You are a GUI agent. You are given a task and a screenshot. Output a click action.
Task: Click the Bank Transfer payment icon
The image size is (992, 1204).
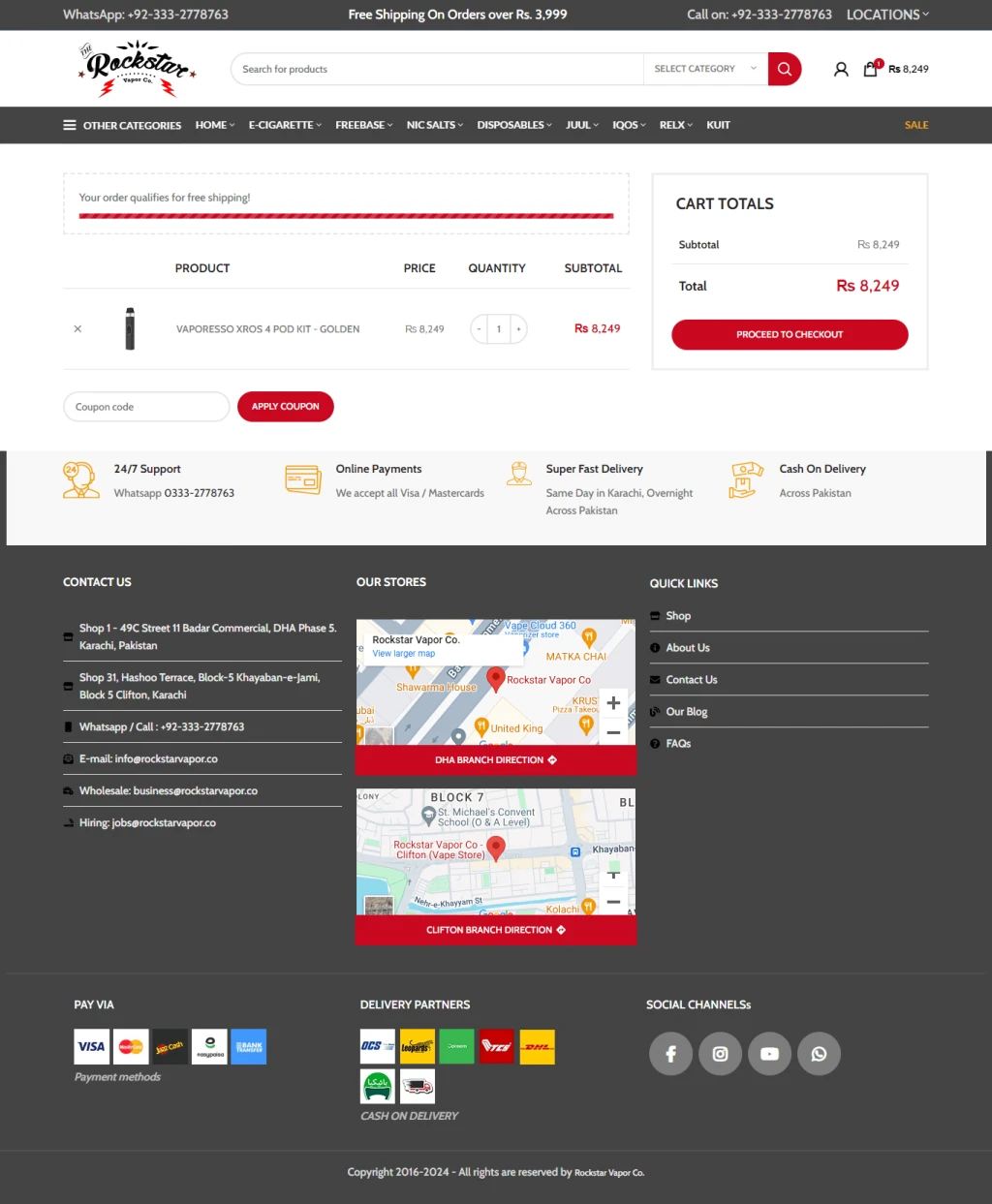tap(249, 1046)
